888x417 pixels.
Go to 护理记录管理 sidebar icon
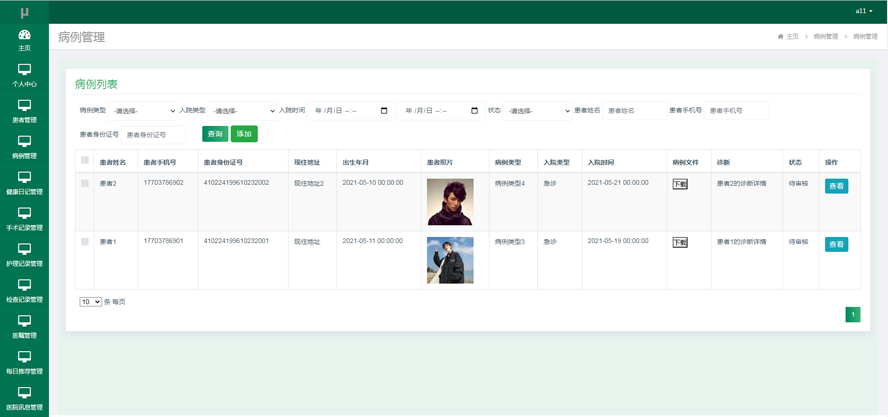click(x=24, y=249)
